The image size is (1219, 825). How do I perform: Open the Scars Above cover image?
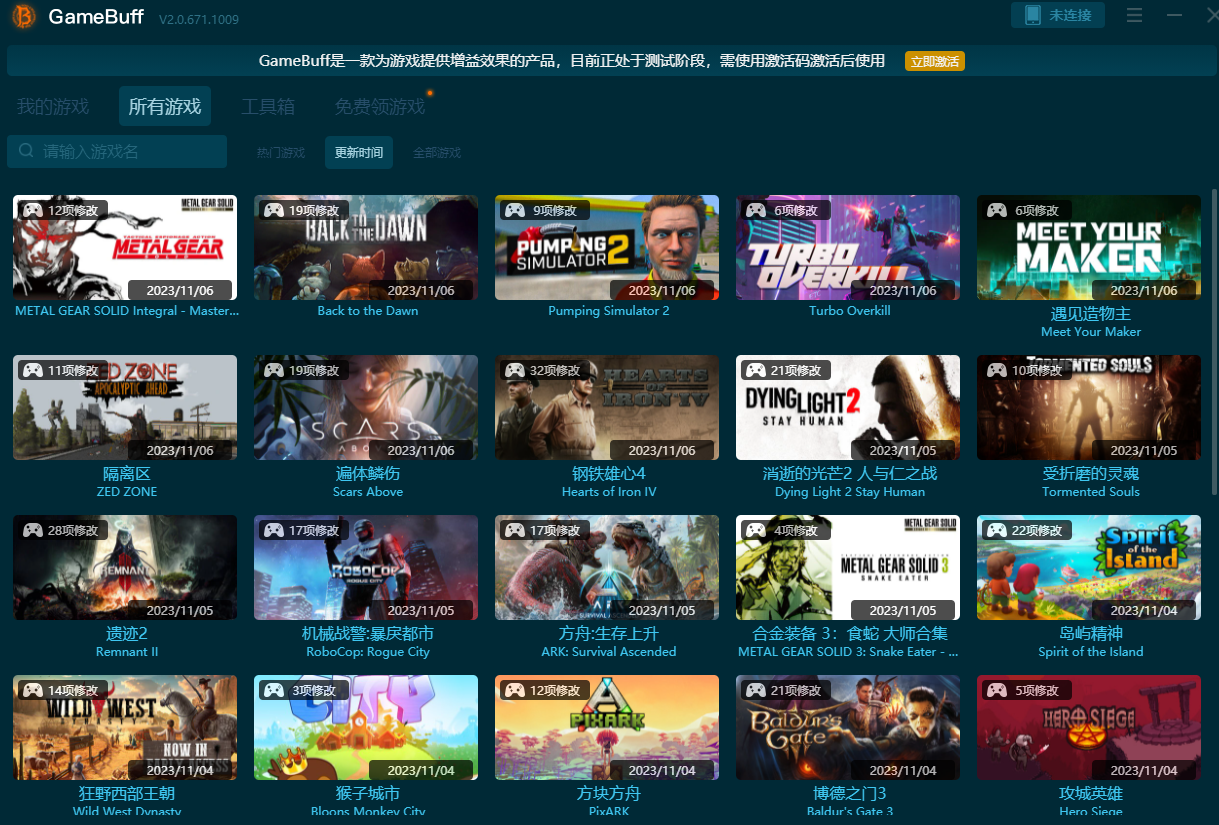[x=366, y=407]
